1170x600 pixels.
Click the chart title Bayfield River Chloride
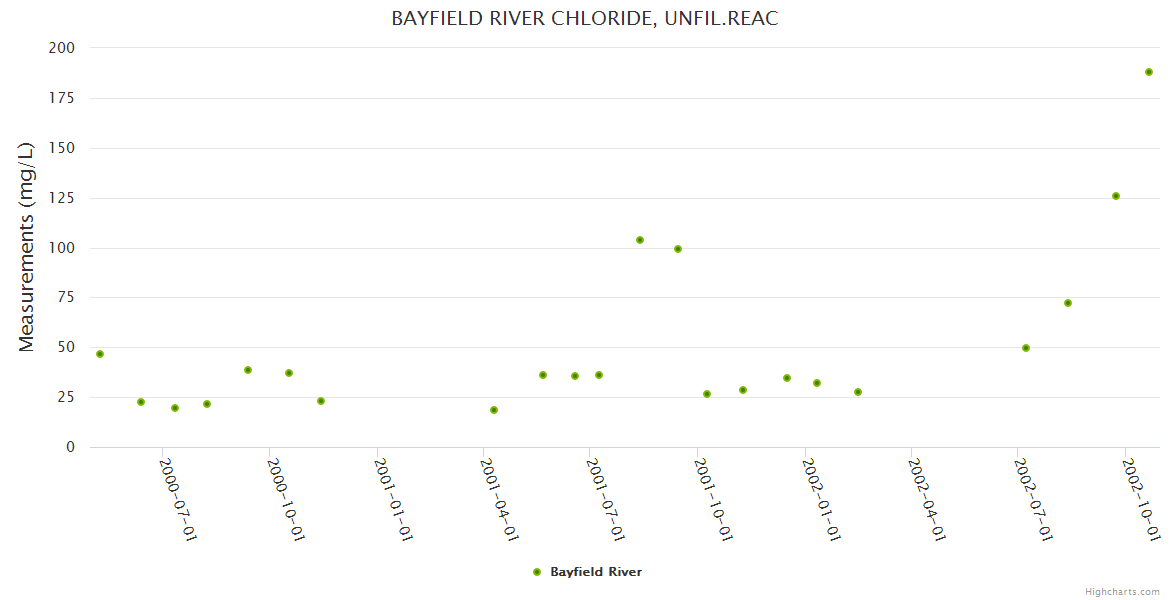(585, 19)
